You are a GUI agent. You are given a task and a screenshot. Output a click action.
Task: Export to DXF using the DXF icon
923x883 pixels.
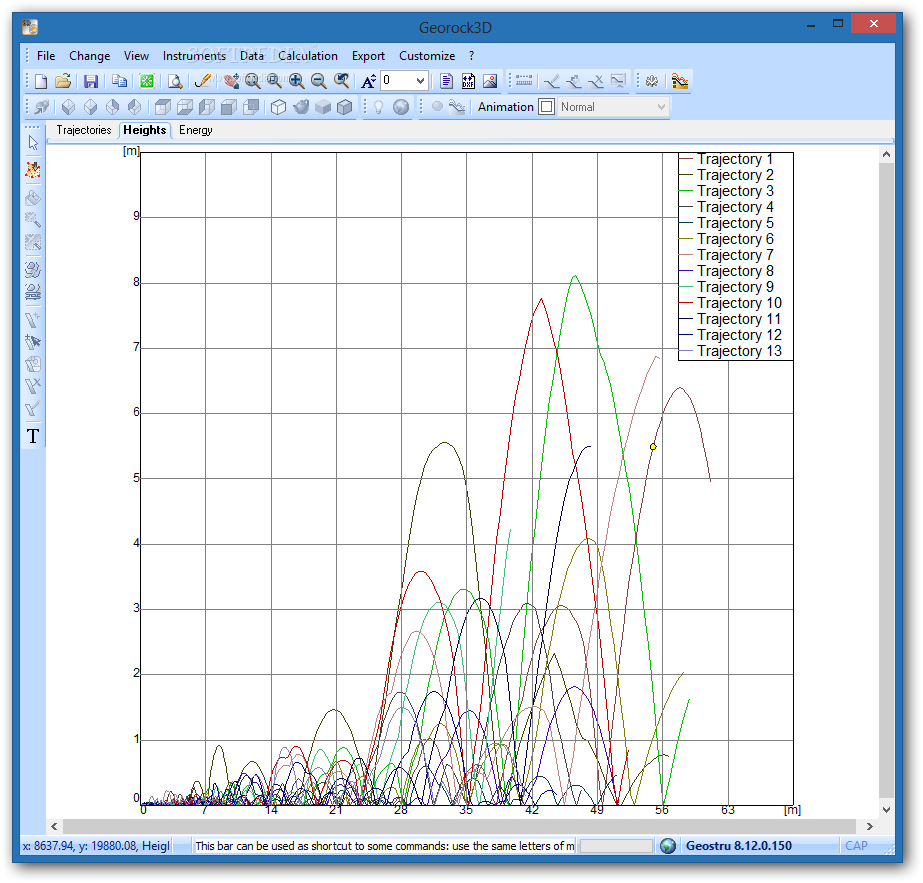click(468, 81)
